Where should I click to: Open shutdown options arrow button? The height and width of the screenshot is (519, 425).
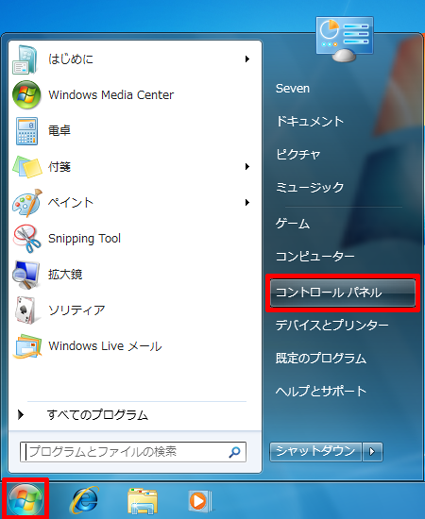pyautogui.click(x=372, y=452)
